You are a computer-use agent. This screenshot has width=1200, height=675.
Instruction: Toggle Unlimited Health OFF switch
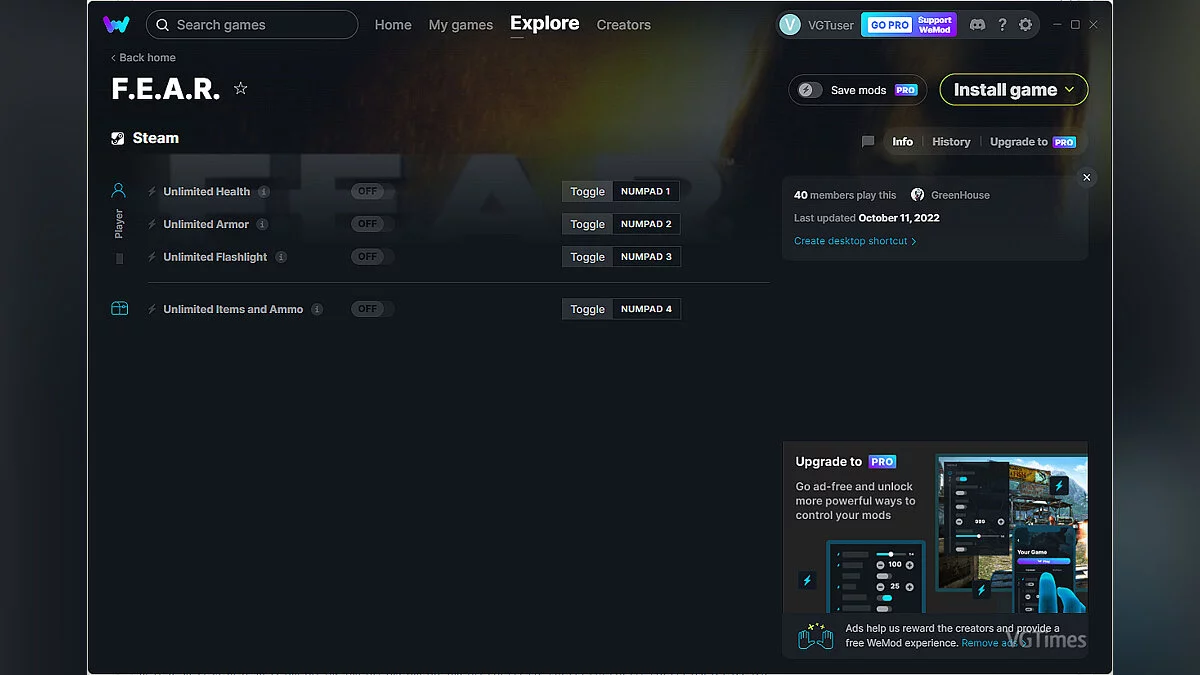coord(372,192)
